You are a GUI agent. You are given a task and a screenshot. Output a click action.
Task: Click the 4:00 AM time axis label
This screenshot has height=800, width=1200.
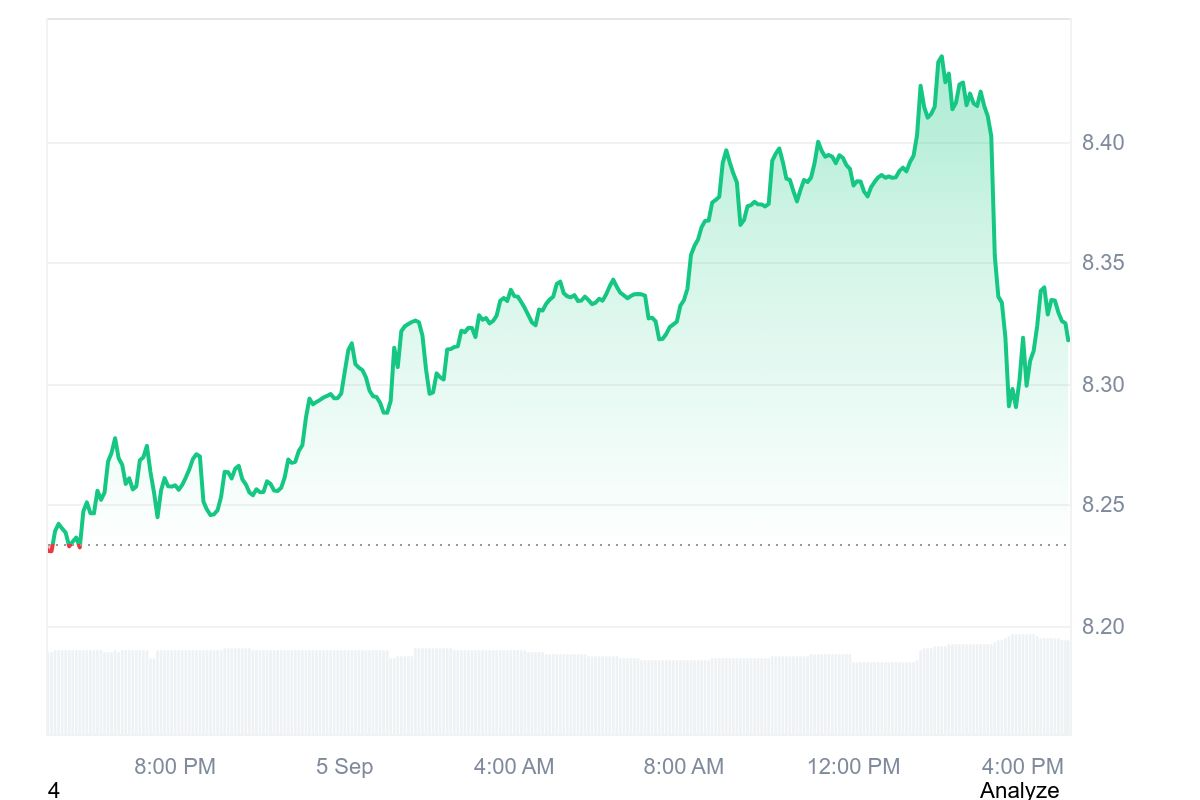[513, 767]
